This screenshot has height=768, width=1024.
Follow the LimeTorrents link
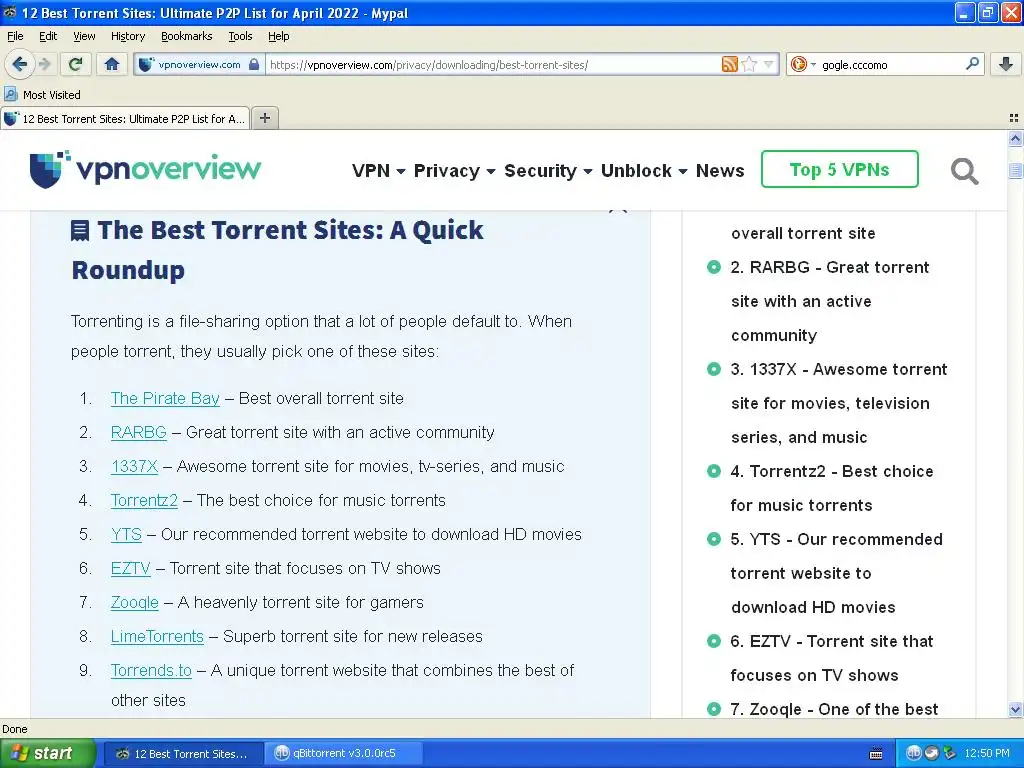157,636
